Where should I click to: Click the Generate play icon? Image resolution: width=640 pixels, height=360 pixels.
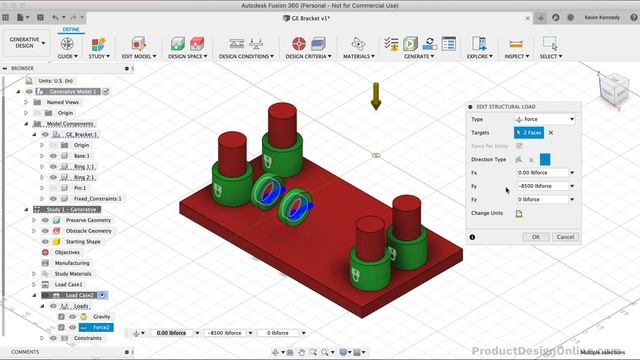click(x=410, y=44)
